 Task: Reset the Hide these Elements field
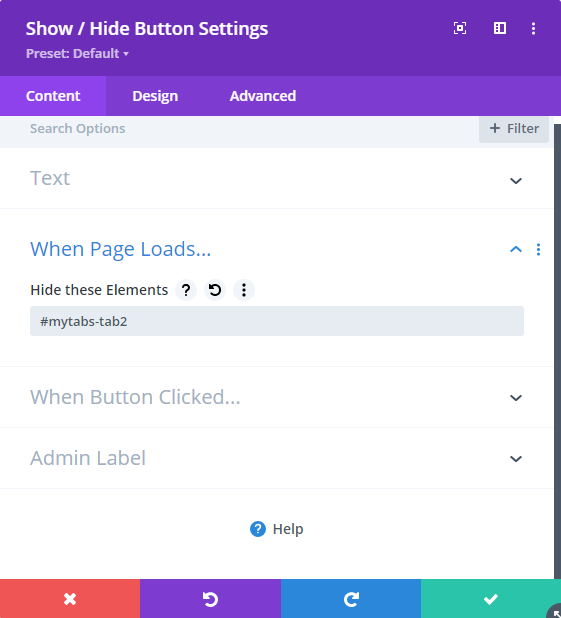point(215,290)
